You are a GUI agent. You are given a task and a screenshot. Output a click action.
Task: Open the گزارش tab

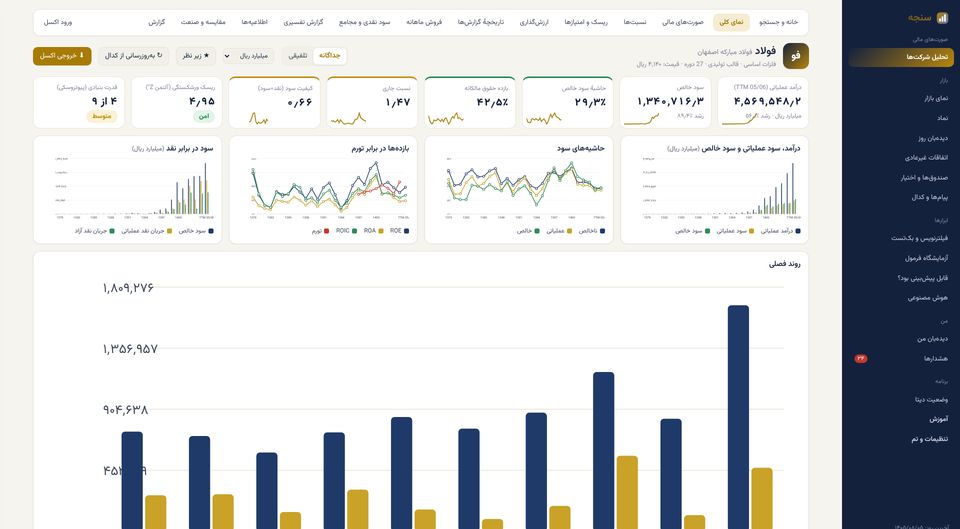pos(157,22)
